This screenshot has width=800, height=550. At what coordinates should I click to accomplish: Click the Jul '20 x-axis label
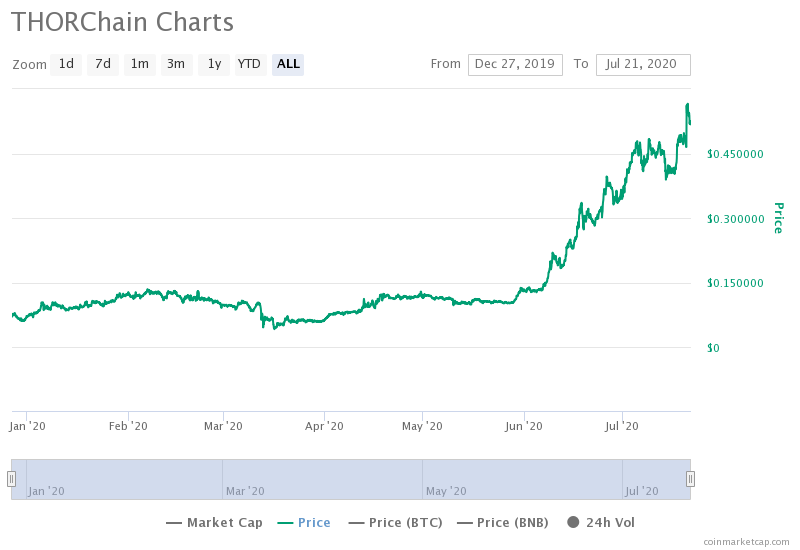621,426
